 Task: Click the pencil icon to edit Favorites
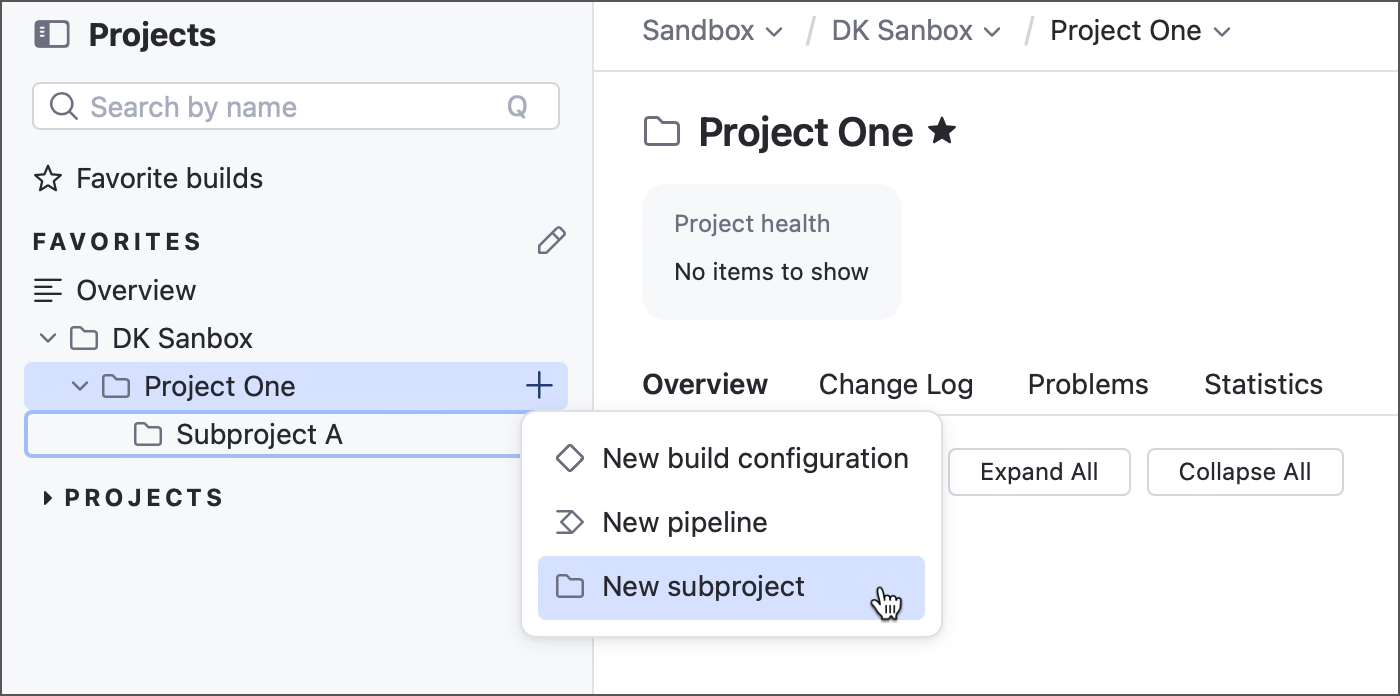(551, 240)
